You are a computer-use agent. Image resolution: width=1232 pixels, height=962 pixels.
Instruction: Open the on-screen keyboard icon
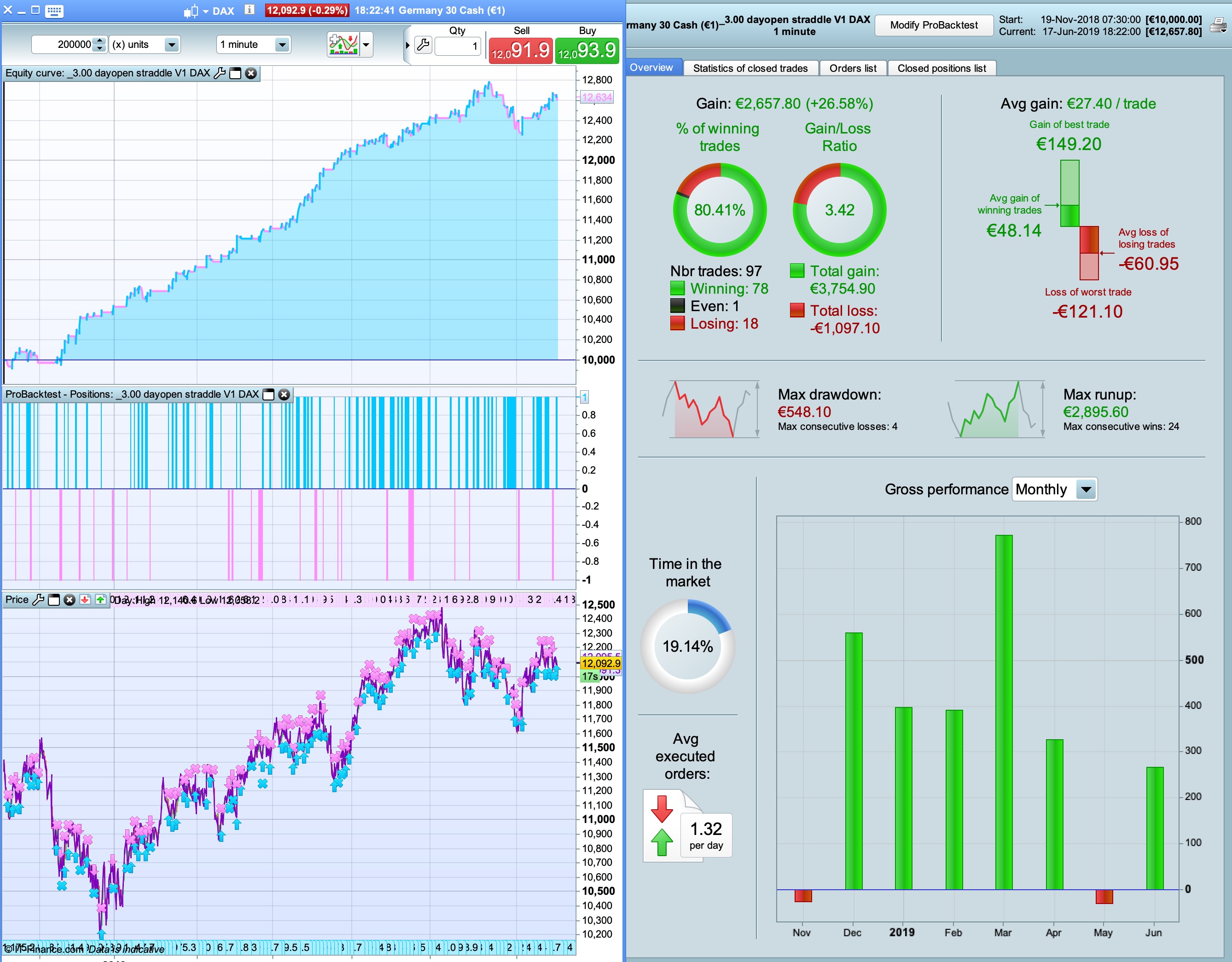tap(54, 11)
